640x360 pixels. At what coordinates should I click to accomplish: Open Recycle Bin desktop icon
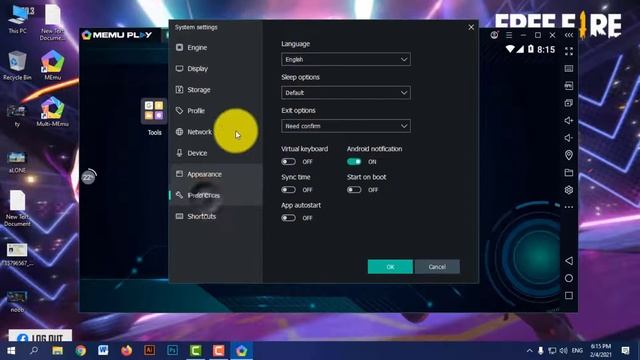click(17, 65)
